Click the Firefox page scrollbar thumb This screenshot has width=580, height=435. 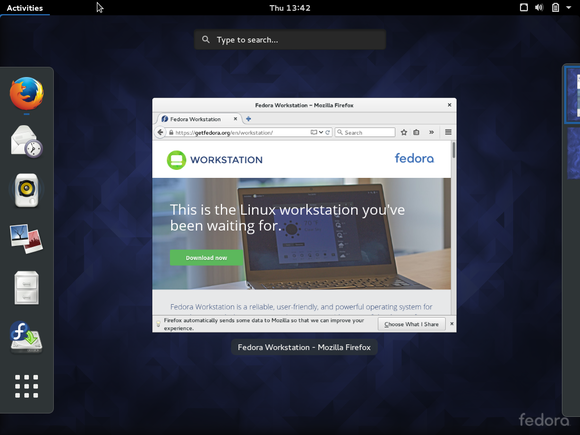[x=453, y=151]
